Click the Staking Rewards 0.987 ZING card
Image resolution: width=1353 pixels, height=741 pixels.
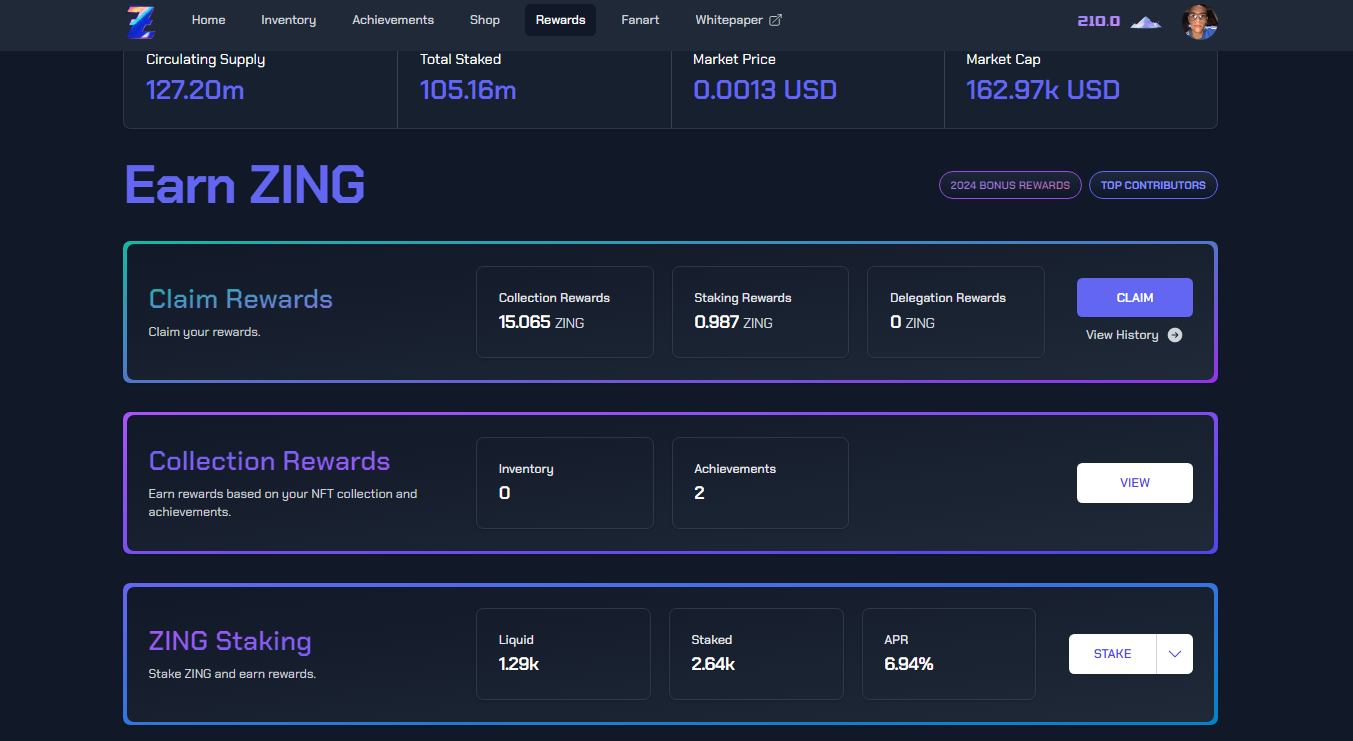tap(760, 312)
